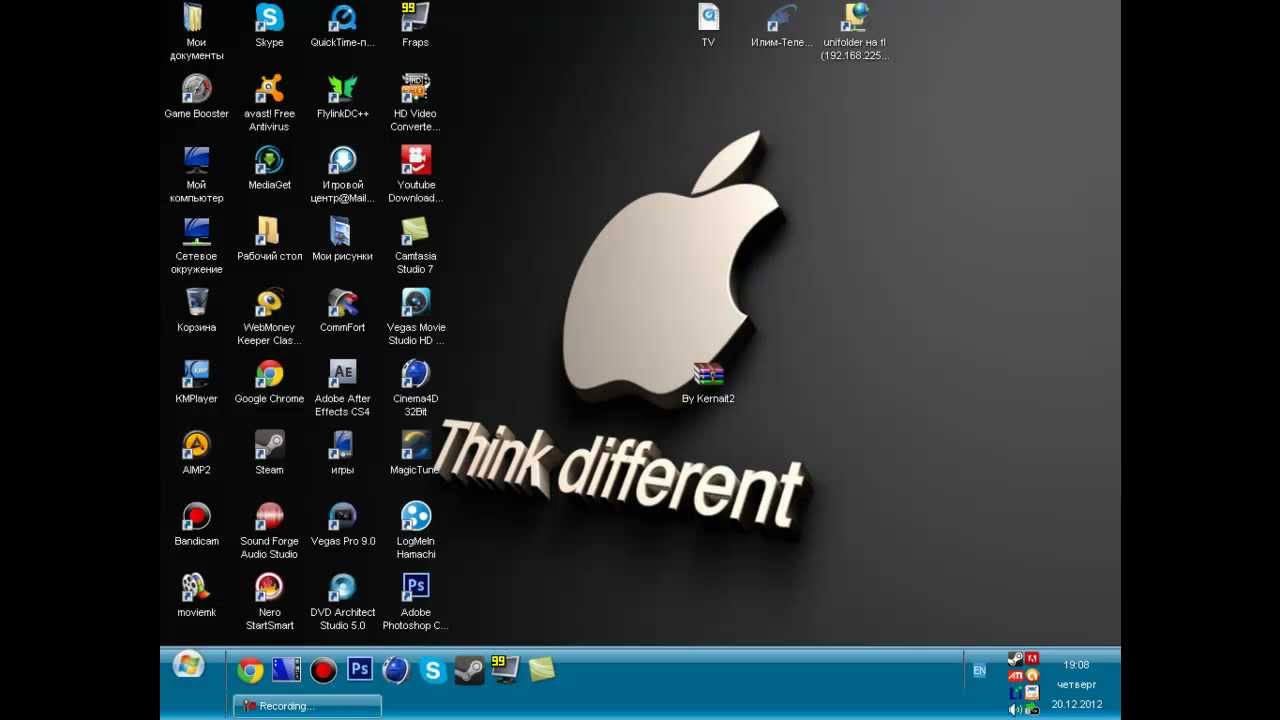1280x720 pixels.
Task: Open Мой компьютер desktop icon
Action: click(x=196, y=174)
